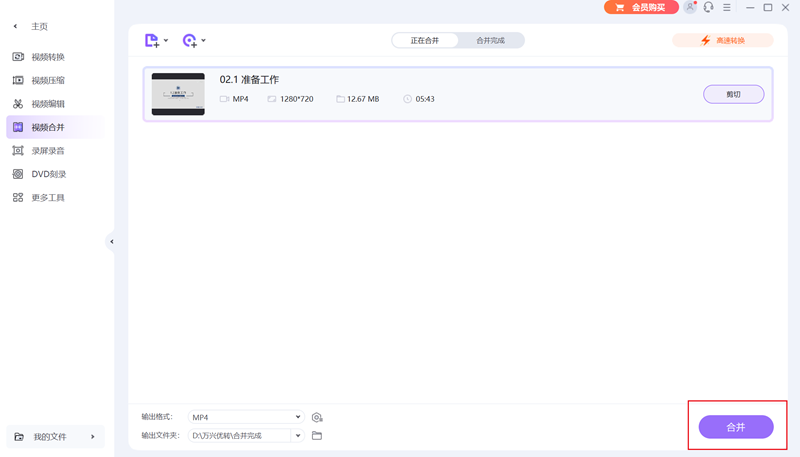Open the 输出格式 MP4 dropdown
Screen dimensions: 800x457
point(246,417)
